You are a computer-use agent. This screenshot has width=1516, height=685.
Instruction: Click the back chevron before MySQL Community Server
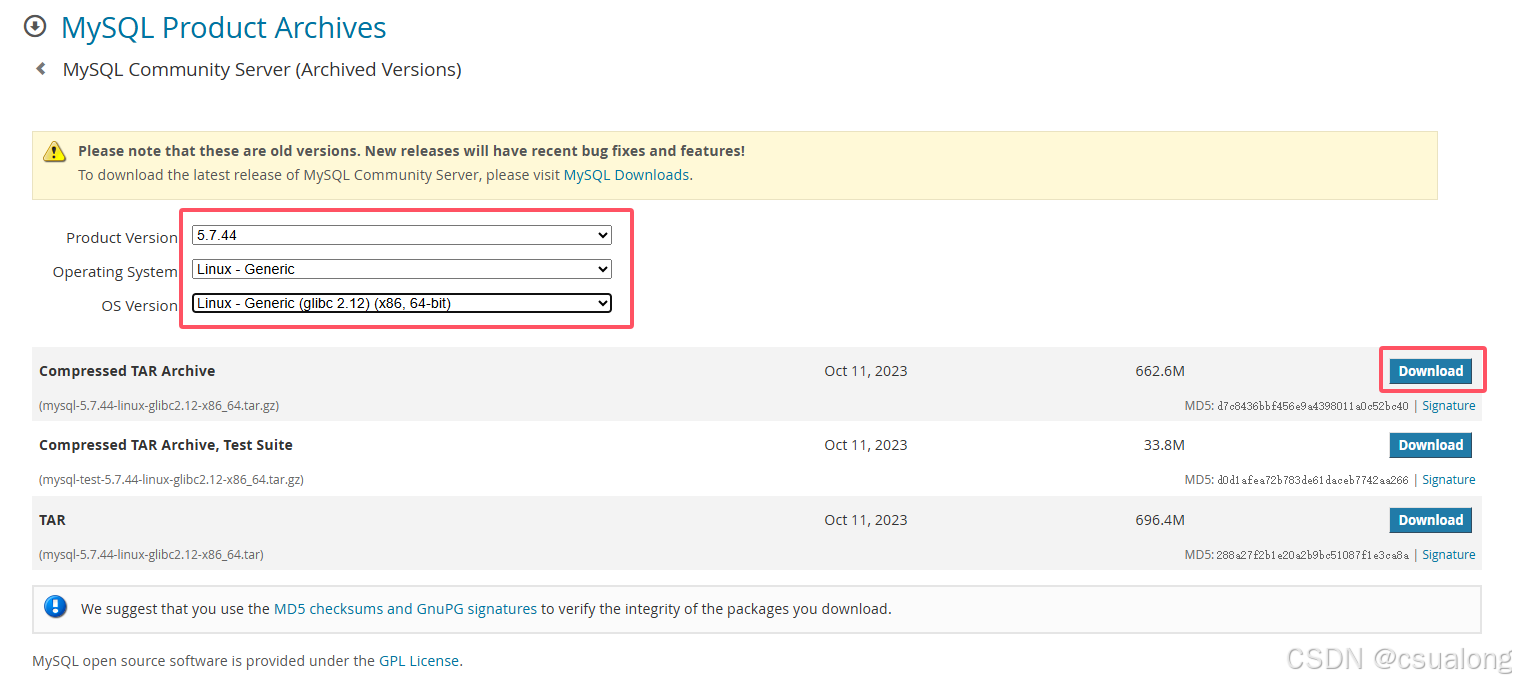(41, 69)
